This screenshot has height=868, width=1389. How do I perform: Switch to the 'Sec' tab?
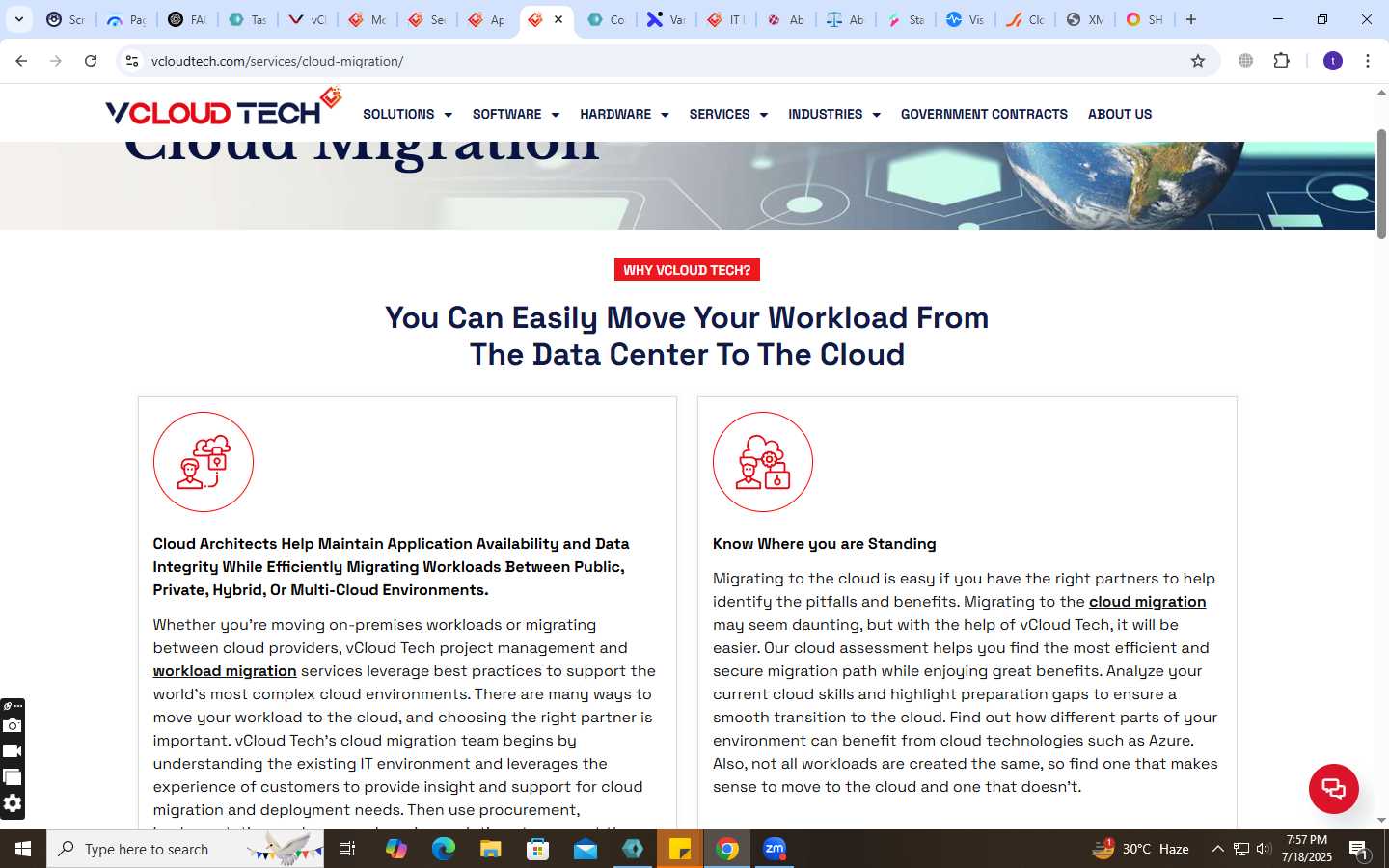(x=427, y=19)
